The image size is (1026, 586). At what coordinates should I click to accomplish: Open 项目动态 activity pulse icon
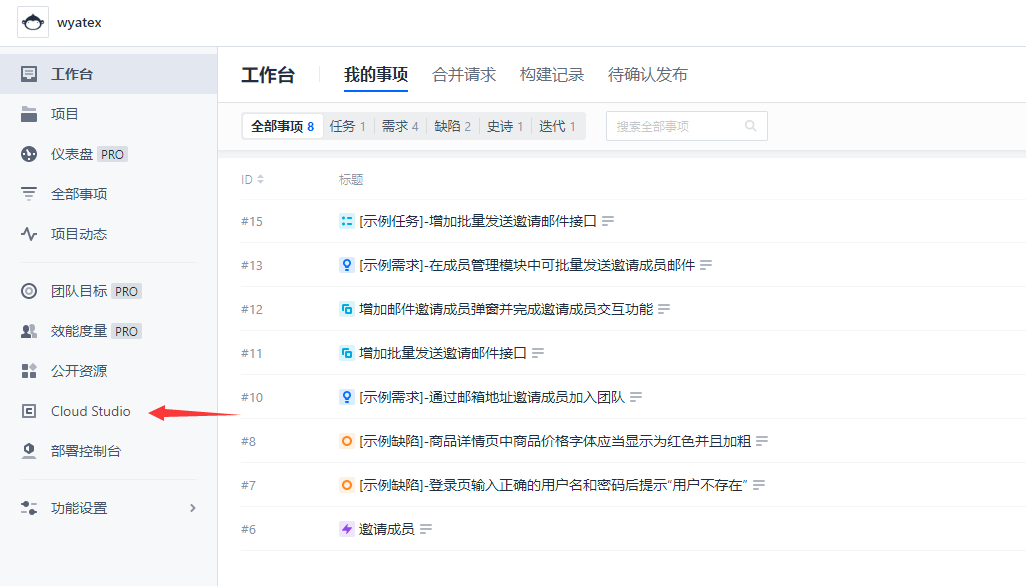(29, 234)
